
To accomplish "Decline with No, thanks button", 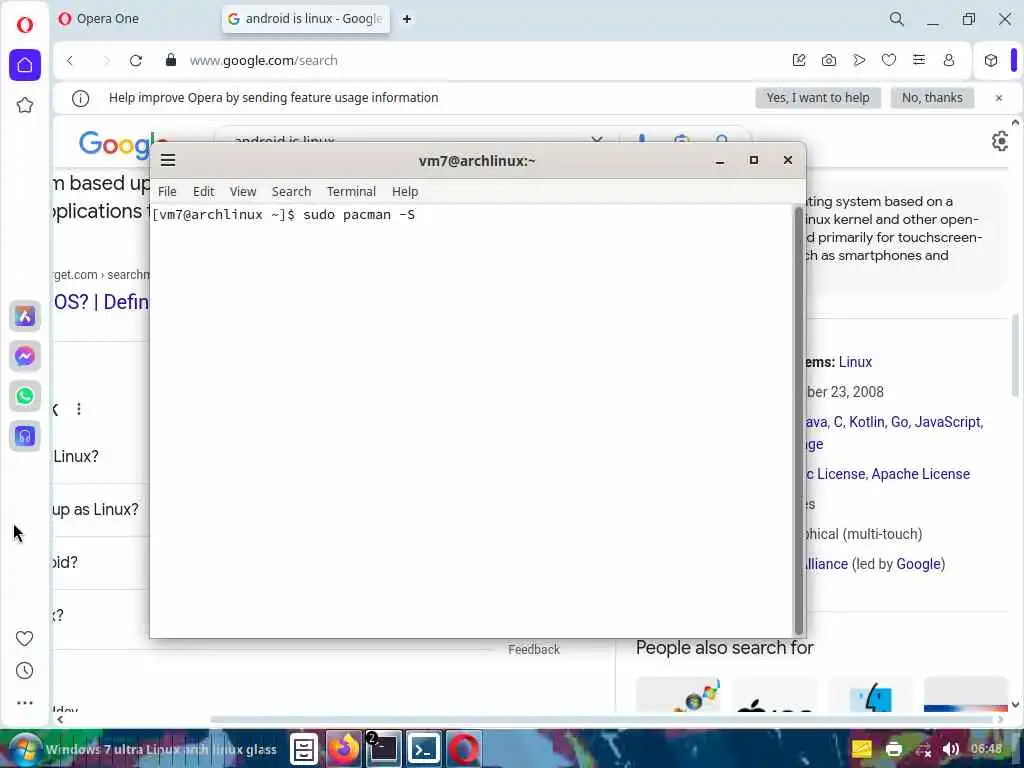I will pos(932,97).
